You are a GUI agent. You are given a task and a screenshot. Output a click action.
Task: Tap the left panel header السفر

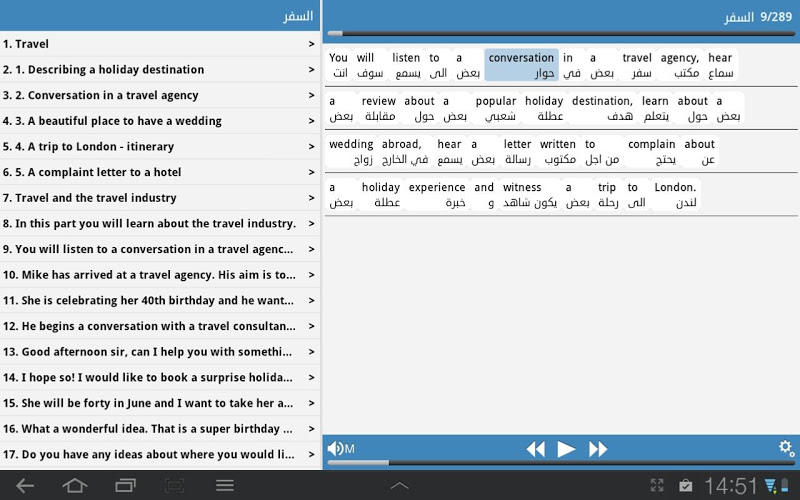tap(298, 16)
